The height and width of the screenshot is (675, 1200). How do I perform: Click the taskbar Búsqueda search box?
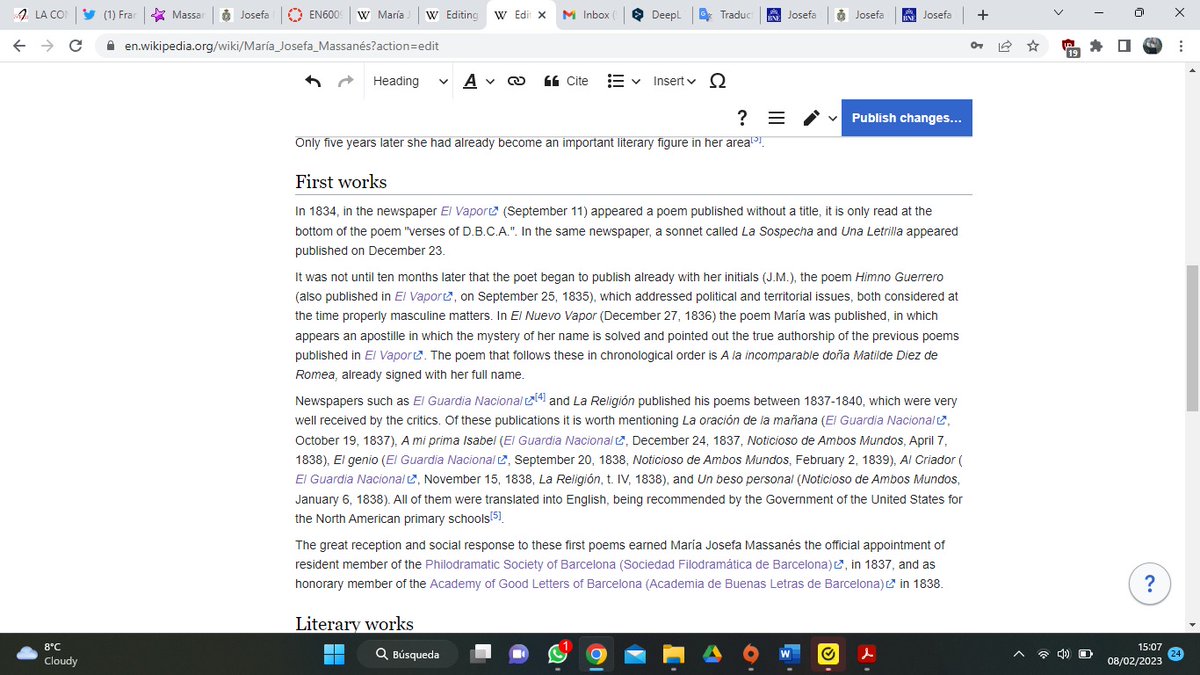(407, 654)
